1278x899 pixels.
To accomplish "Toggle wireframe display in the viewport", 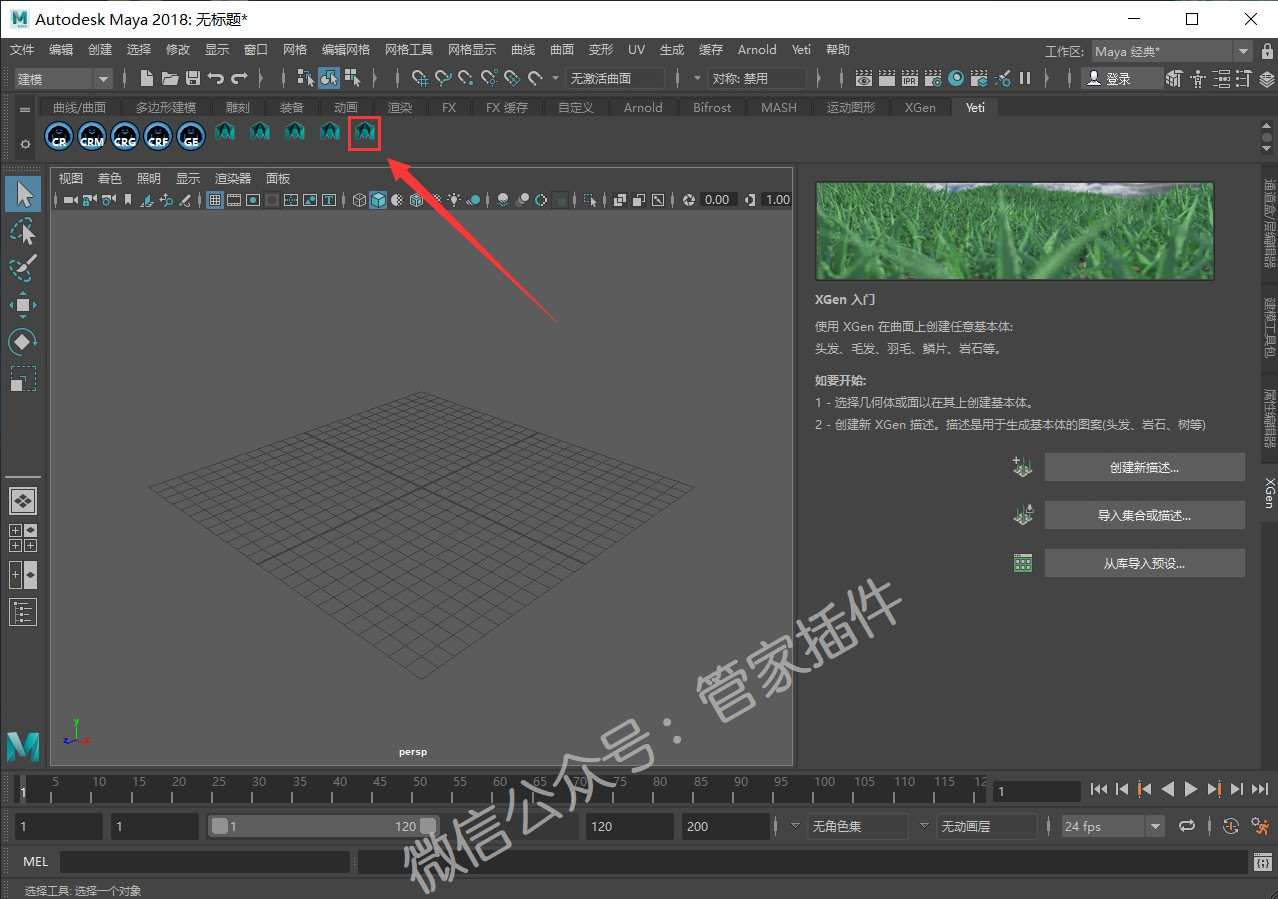I will point(359,200).
